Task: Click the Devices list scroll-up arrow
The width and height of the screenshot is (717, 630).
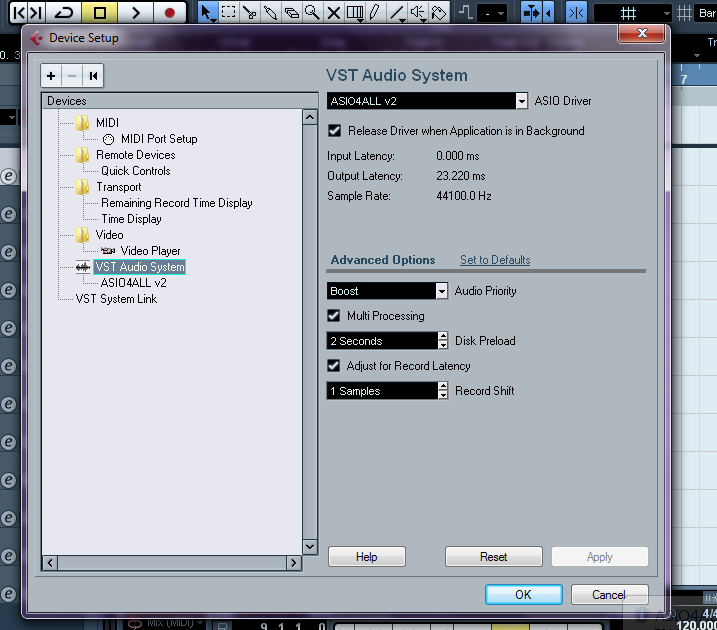Action: click(310, 117)
